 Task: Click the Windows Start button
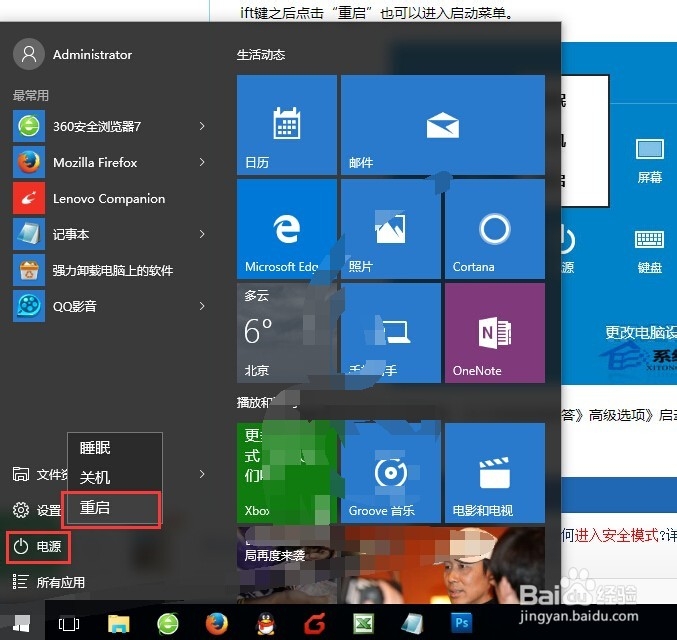coord(22,622)
